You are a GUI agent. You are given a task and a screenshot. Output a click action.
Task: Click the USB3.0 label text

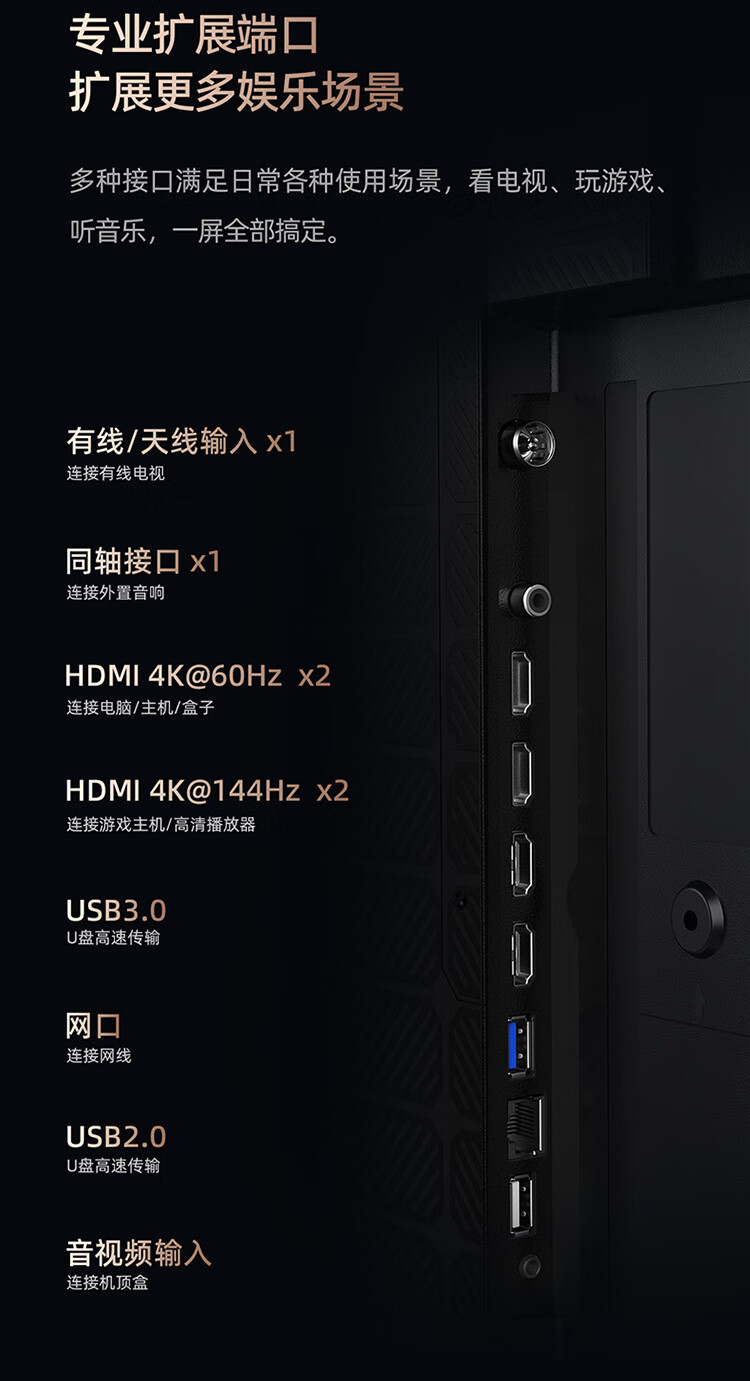coord(116,911)
